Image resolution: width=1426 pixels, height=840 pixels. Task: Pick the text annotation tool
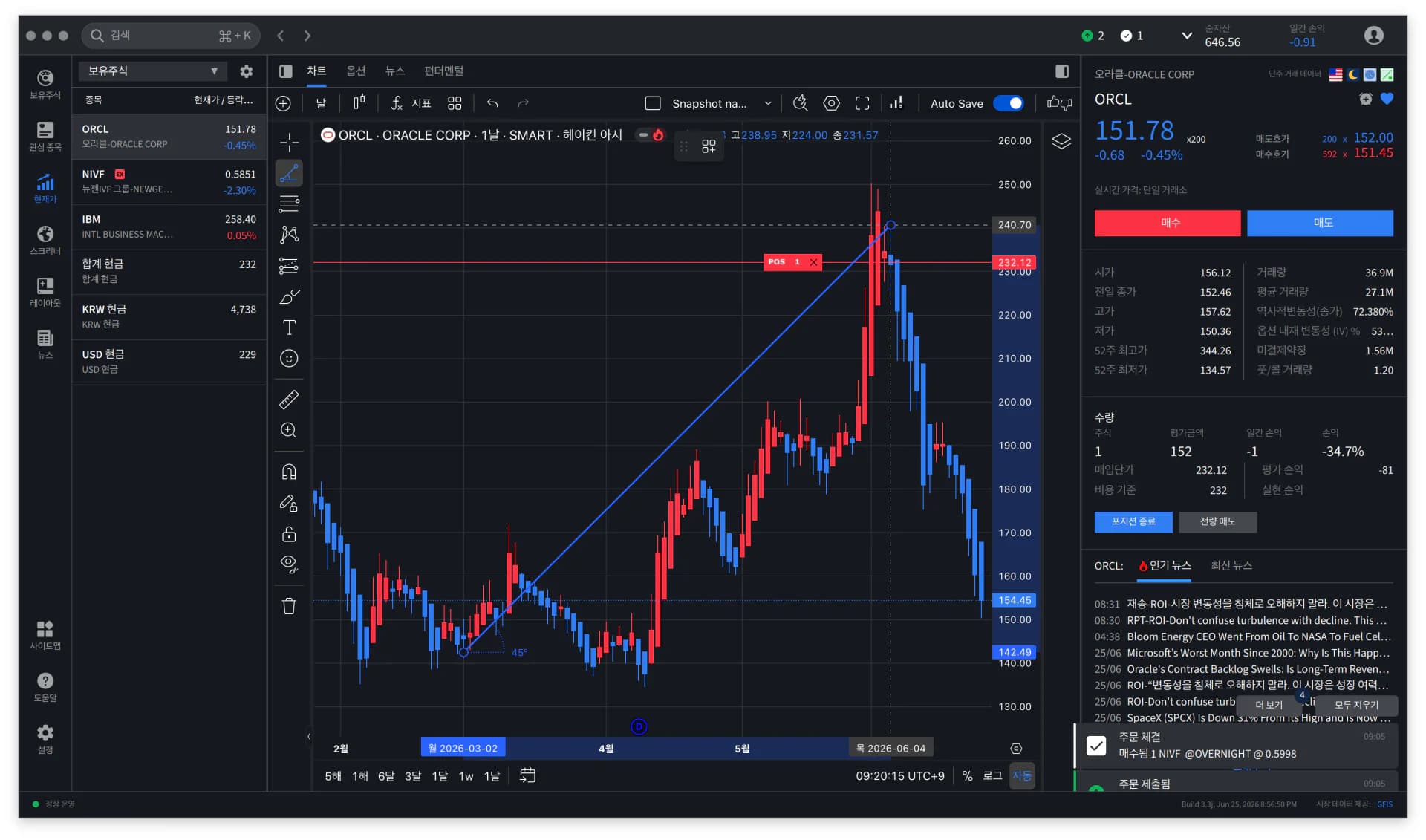(x=289, y=328)
